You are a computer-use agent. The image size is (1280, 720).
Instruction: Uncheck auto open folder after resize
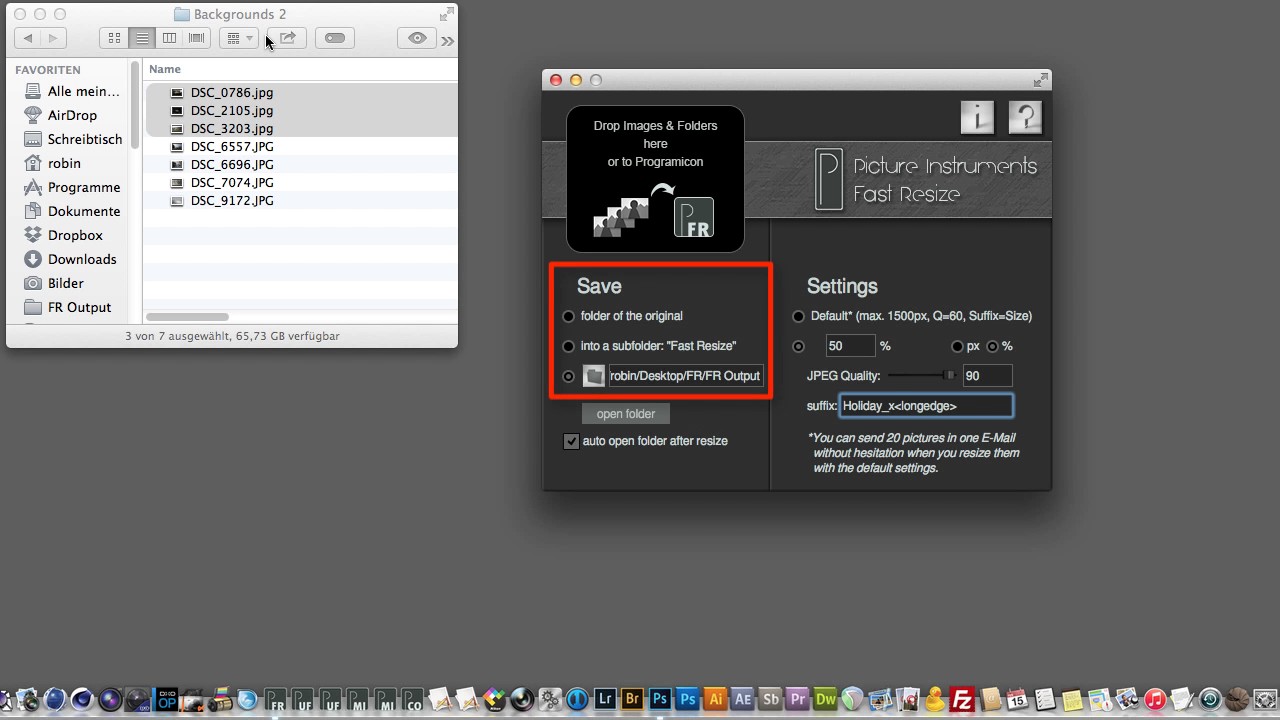pyautogui.click(x=571, y=441)
